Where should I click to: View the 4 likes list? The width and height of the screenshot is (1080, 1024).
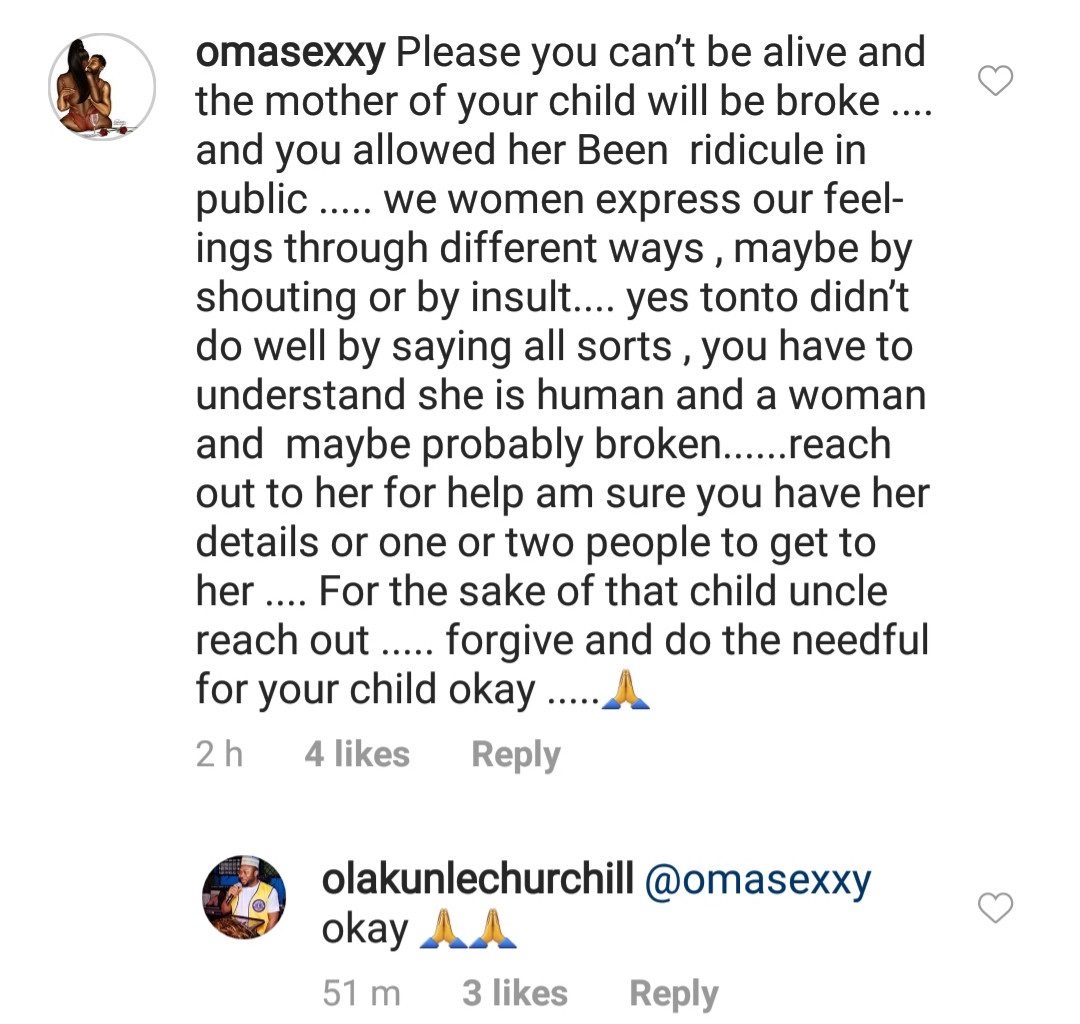point(357,754)
